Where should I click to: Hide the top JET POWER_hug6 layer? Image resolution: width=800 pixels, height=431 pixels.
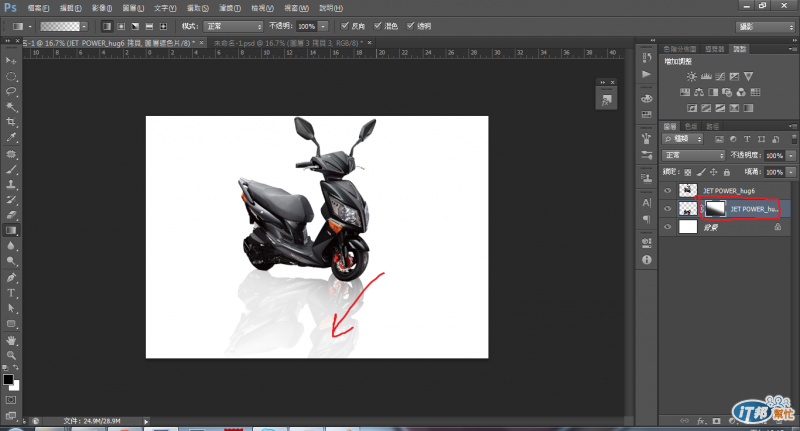pos(668,190)
